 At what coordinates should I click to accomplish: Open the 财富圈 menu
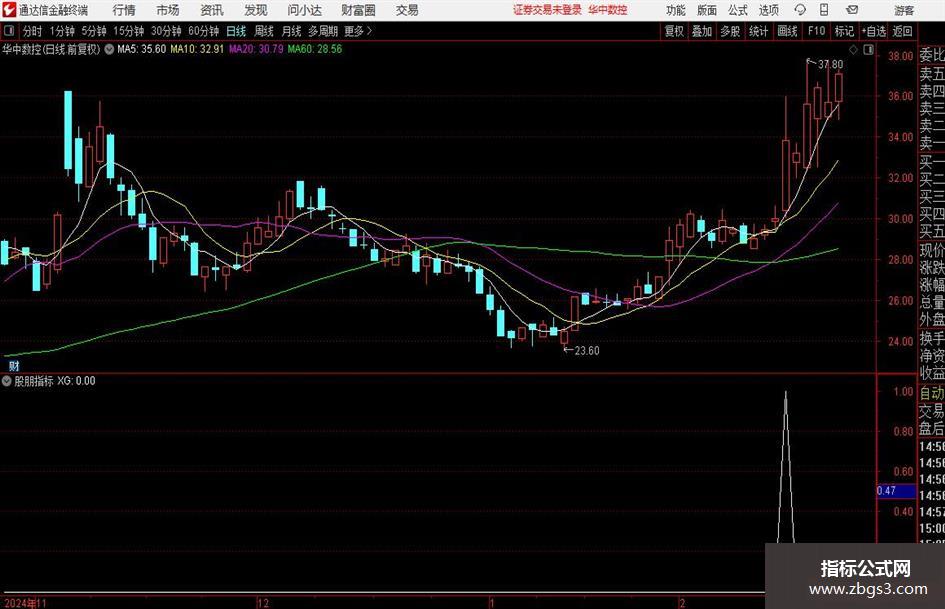358,10
